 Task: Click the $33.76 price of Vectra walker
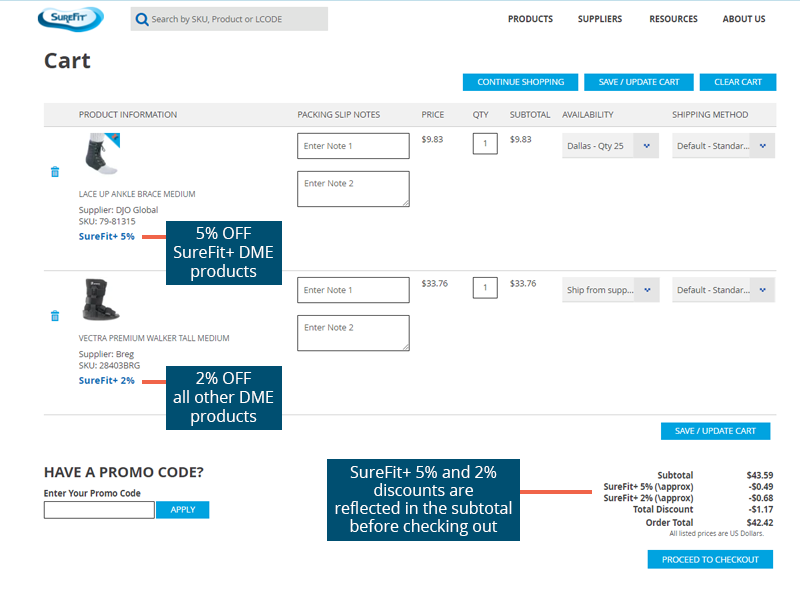point(435,283)
